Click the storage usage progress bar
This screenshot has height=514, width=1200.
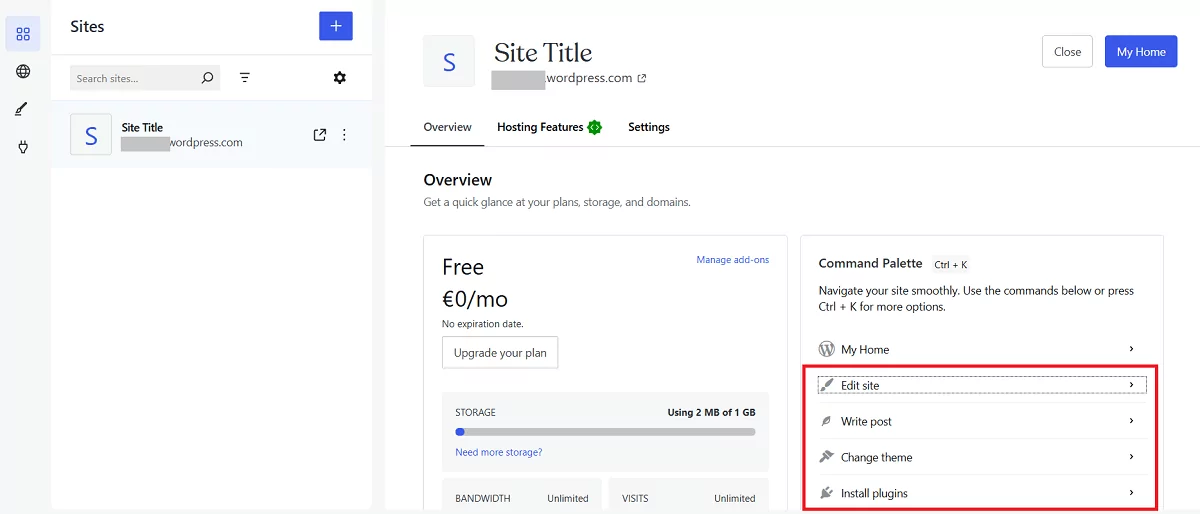pyautogui.click(x=605, y=432)
